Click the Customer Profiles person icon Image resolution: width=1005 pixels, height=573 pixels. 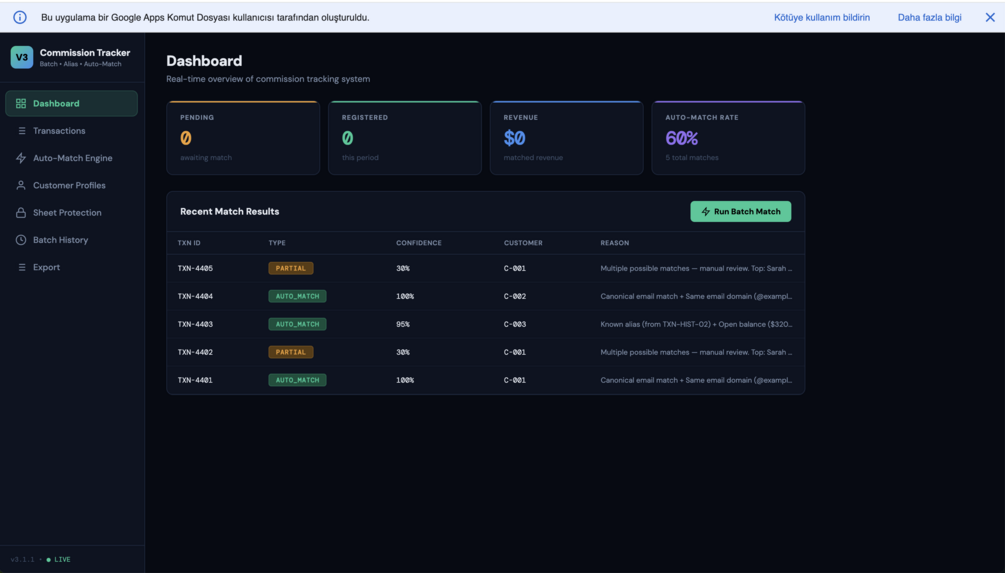(21, 185)
